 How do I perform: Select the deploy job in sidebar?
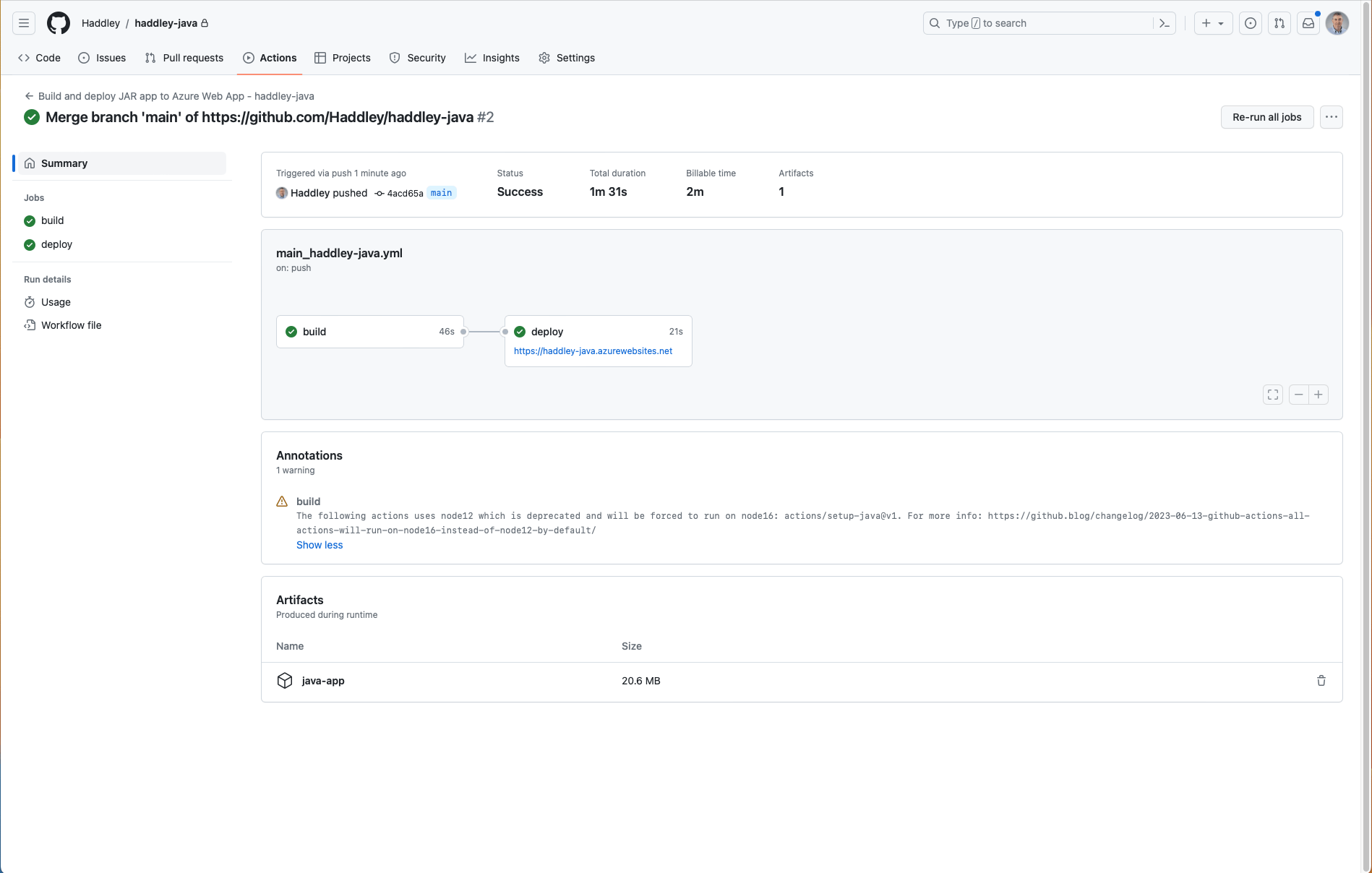pos(56,244)
